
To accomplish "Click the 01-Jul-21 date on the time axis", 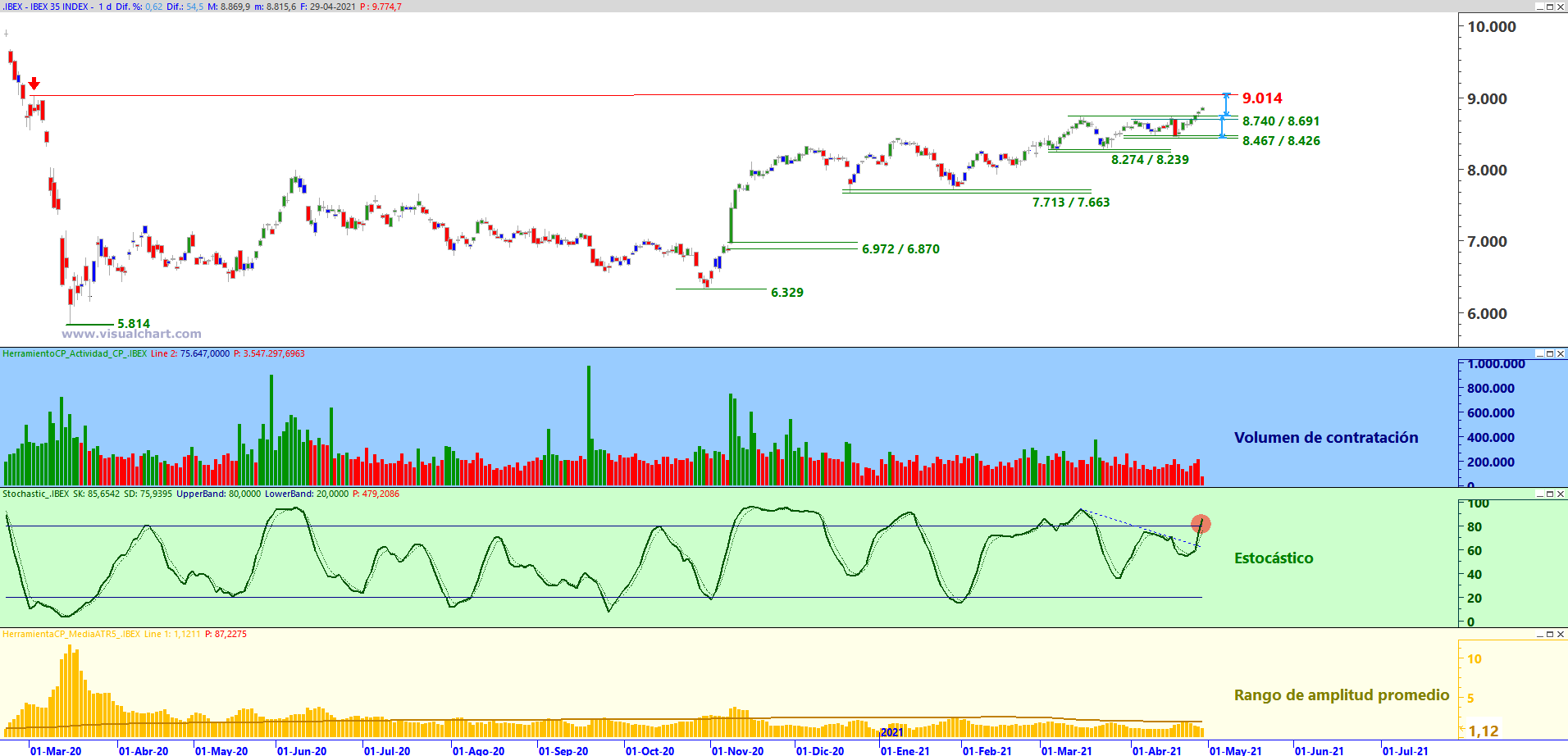I will coord(1406,751).
